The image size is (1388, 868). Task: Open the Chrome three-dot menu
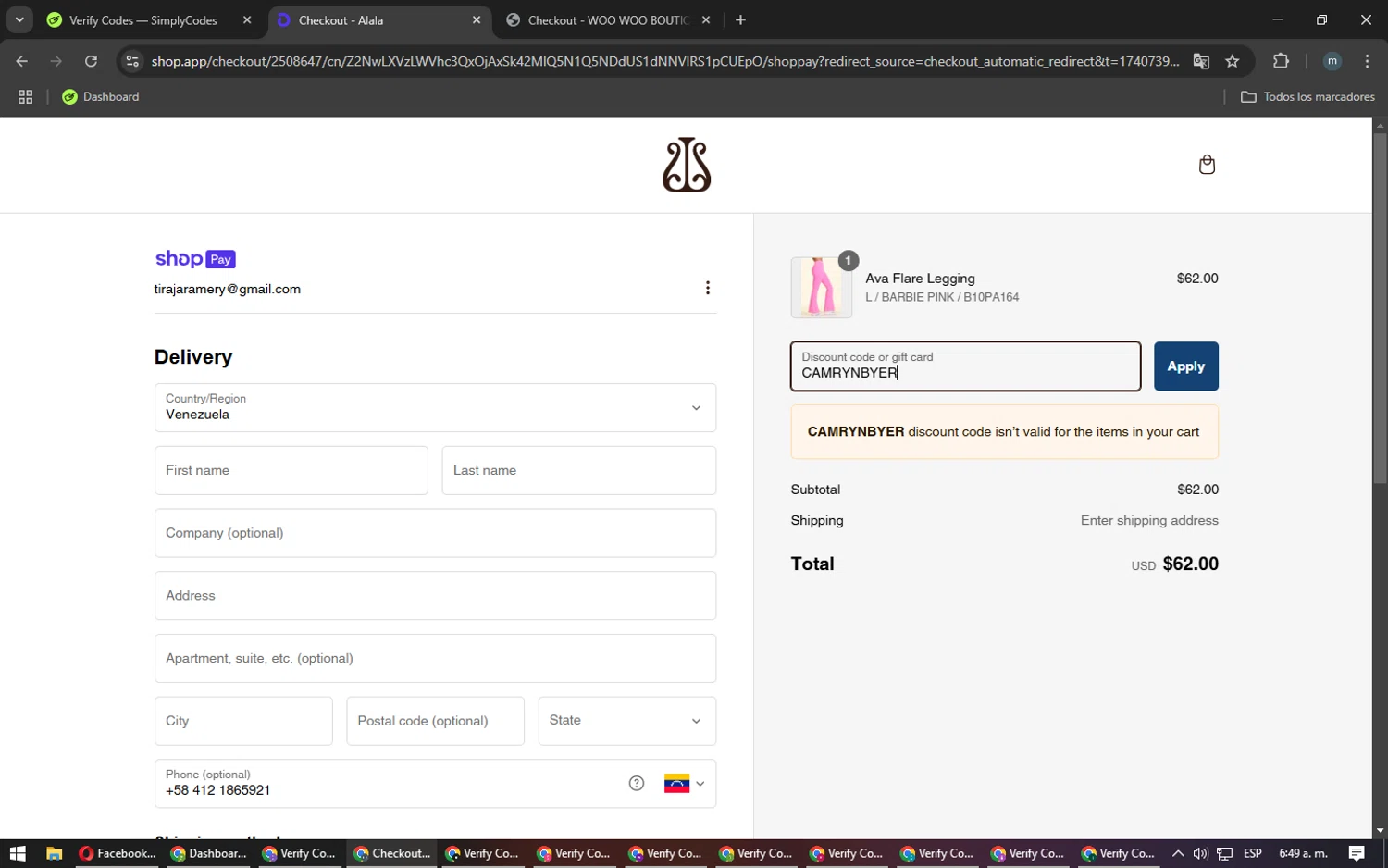[1367, 61]
